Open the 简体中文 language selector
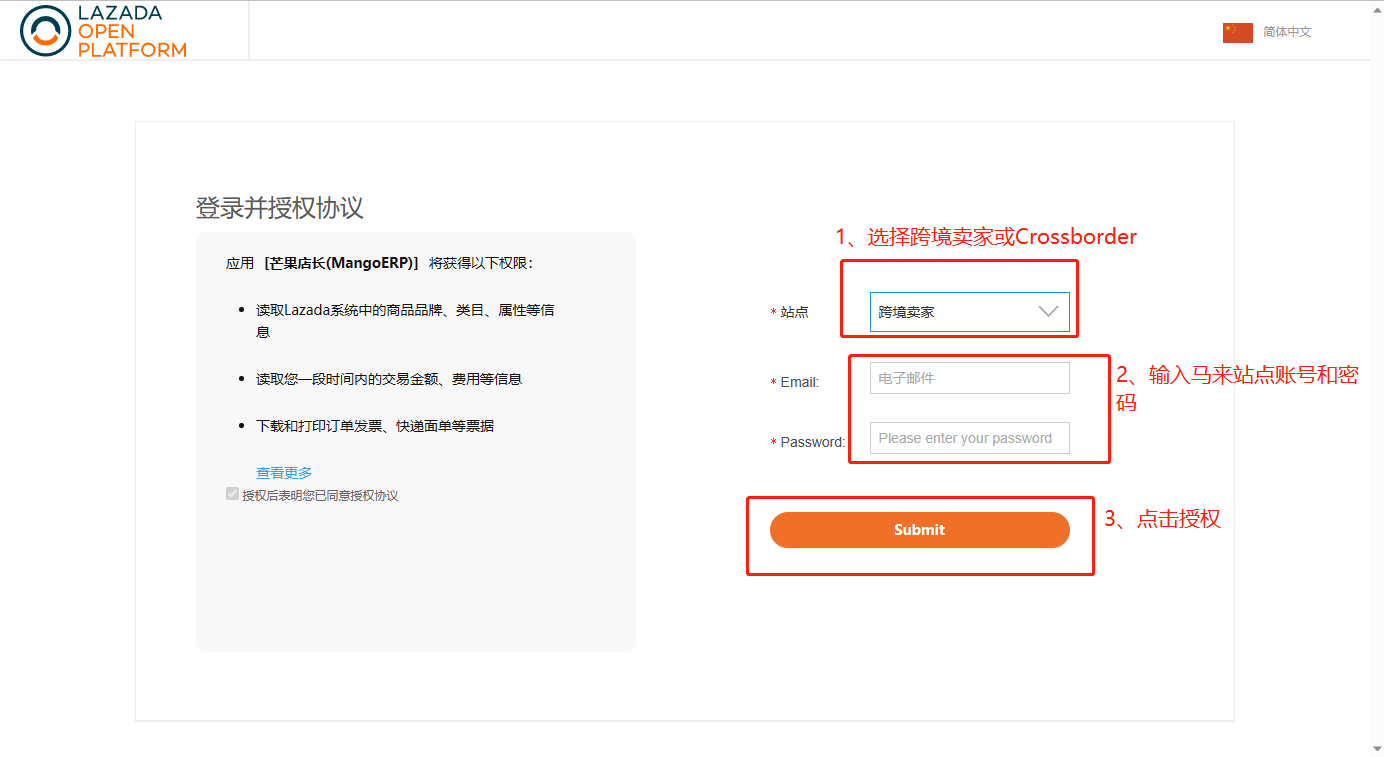This screenshot has height=757, width=1384. pos(1287,32)
